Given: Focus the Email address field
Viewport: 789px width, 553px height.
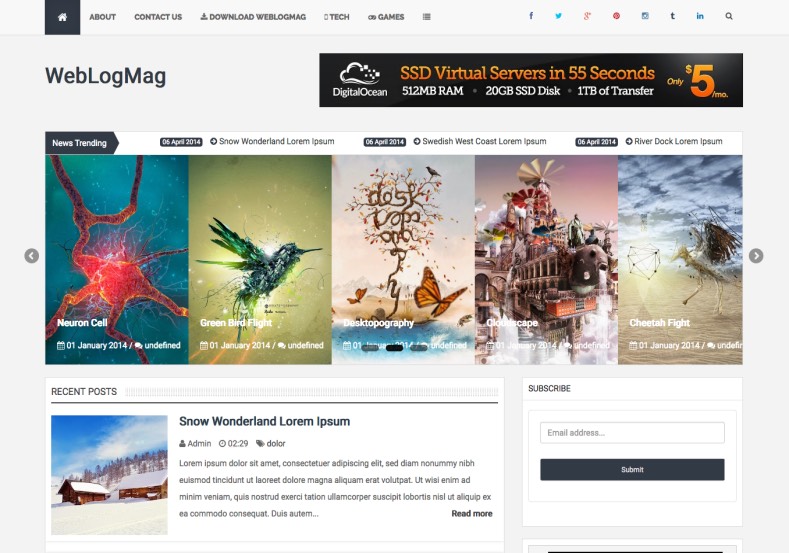Looking at the screenshot, I should [x=632, y=433].
